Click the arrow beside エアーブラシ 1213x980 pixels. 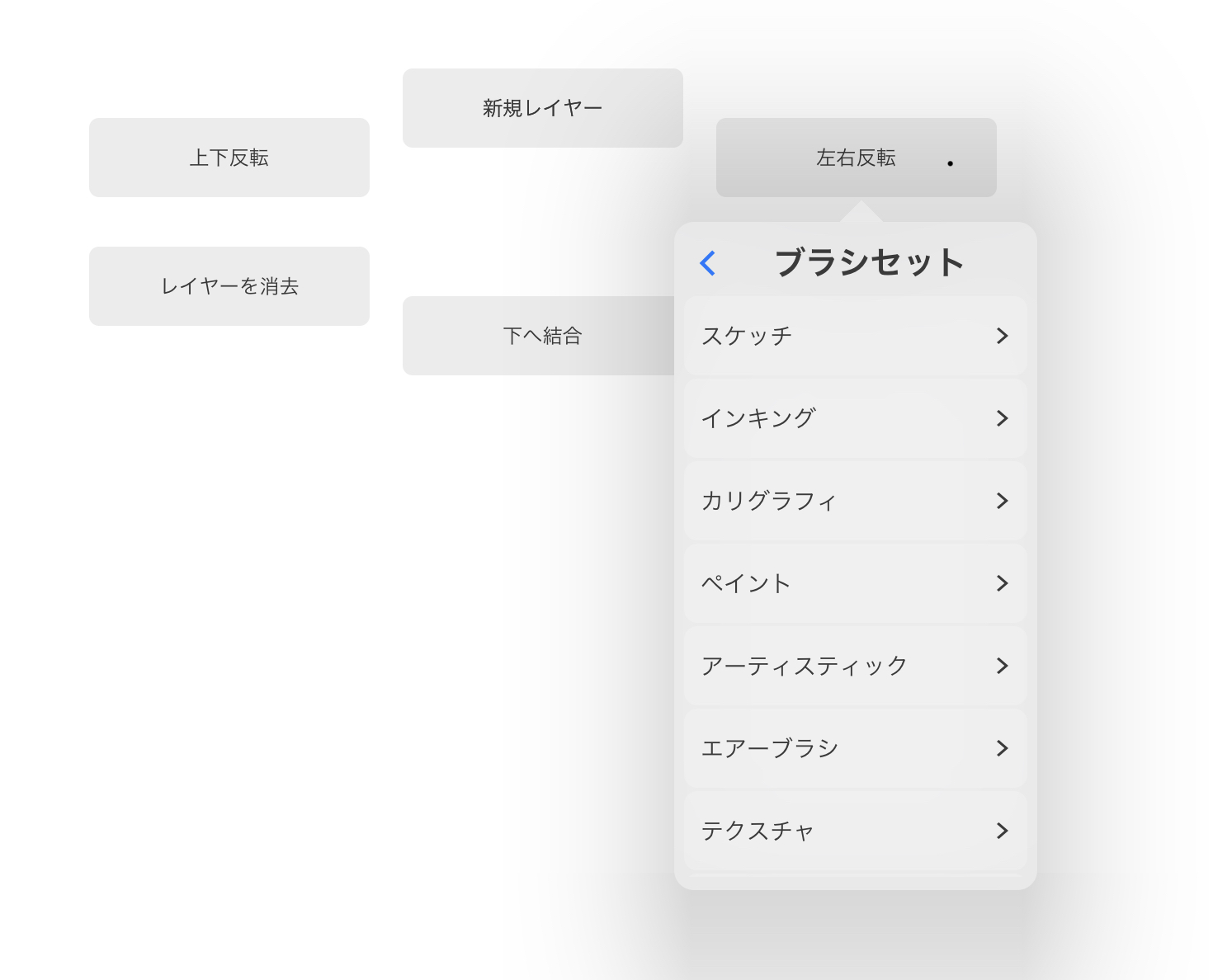point(1002,748)
